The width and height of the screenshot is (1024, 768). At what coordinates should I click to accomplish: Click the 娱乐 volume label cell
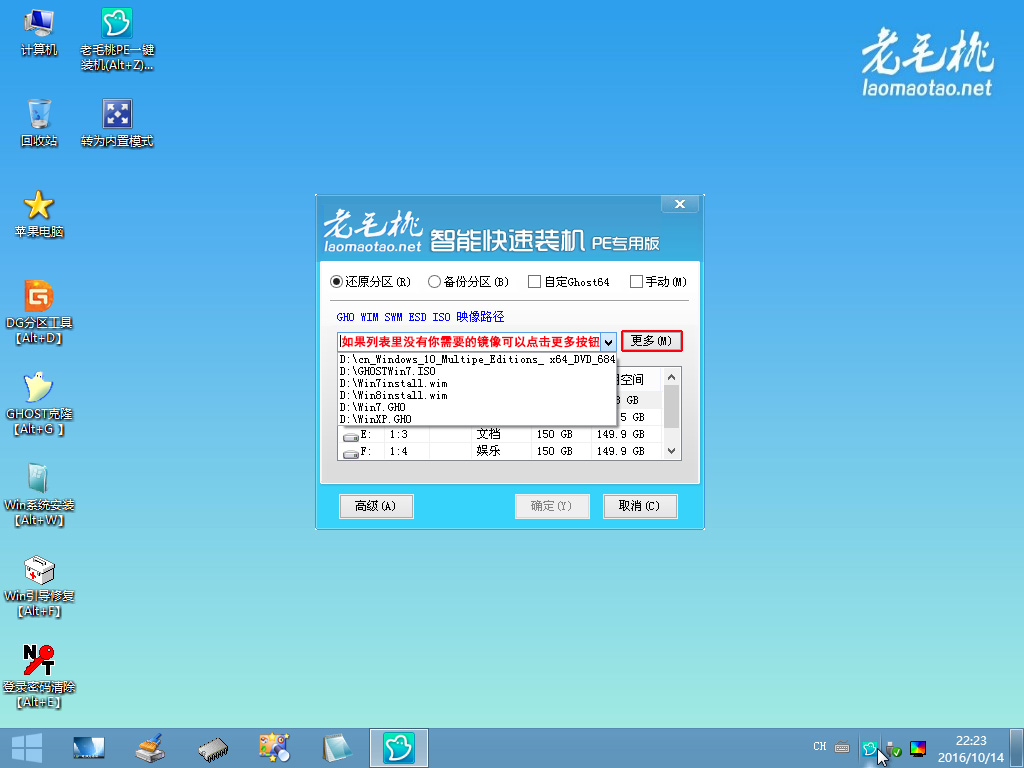[488, 451]
